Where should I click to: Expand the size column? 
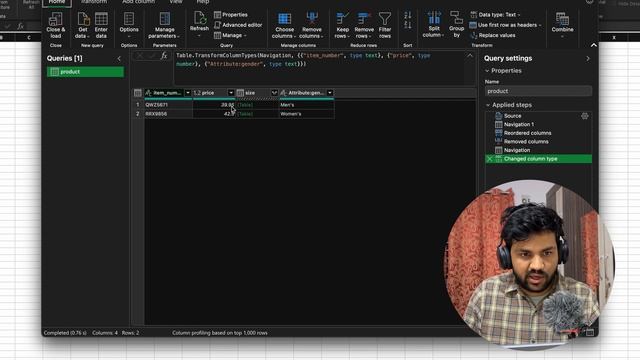[274, 93]
